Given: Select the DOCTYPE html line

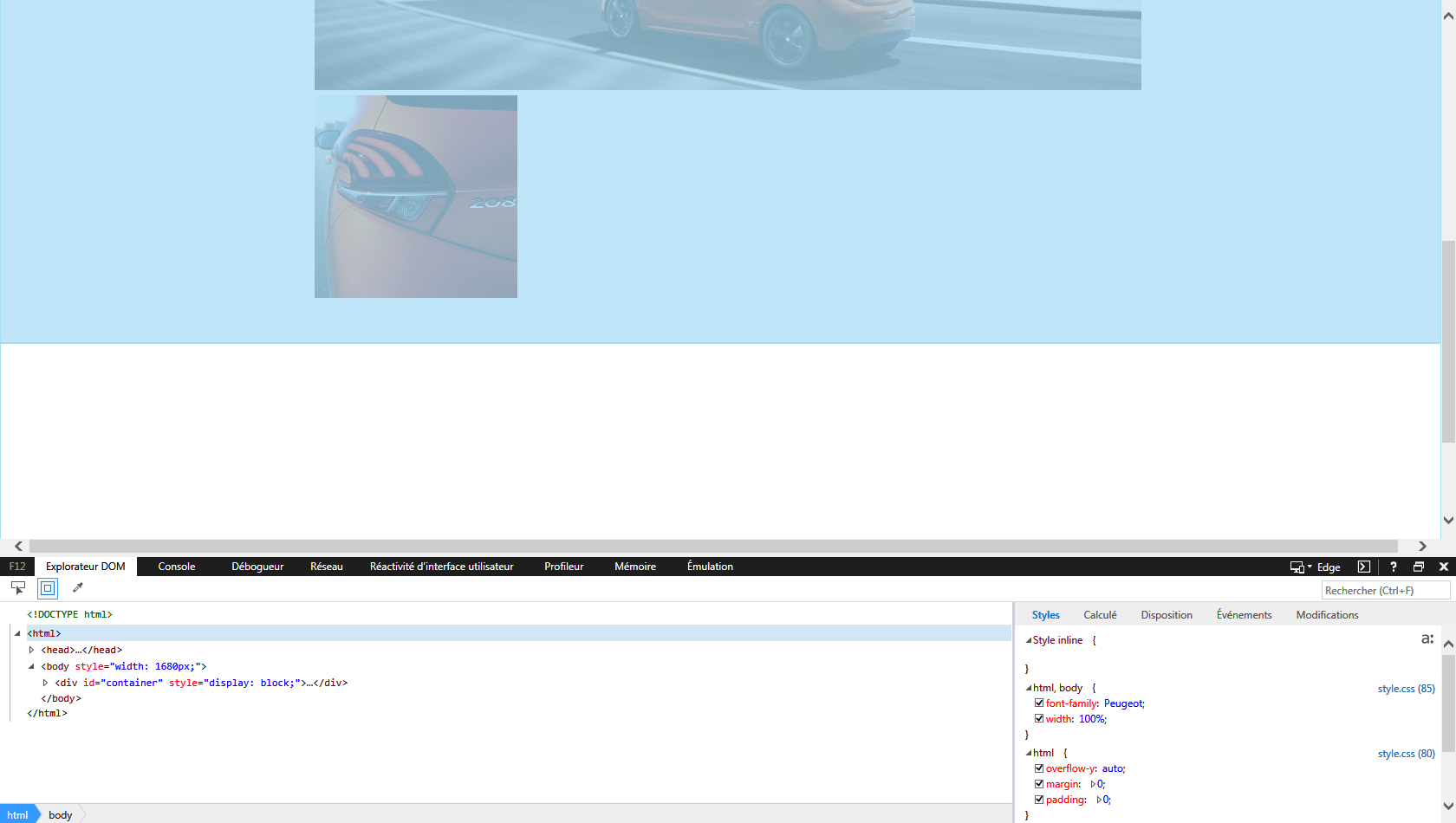Looking at the screenshot, I should (69, 614).
